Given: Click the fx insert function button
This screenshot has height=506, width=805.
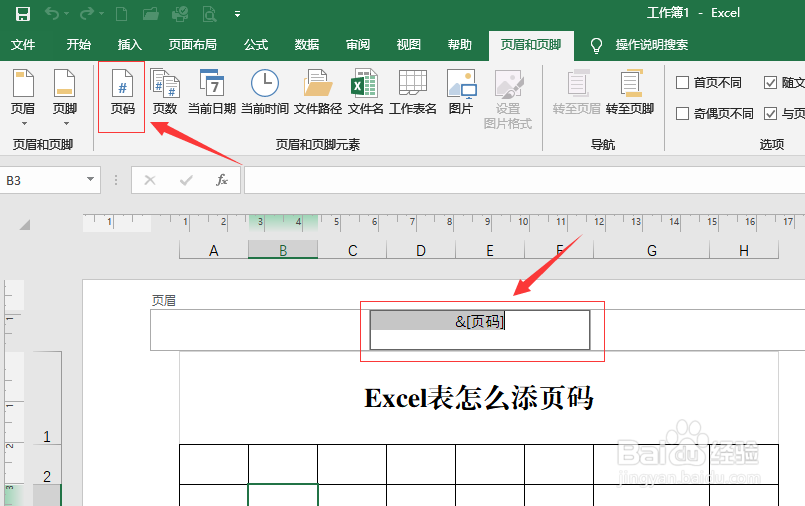Looking at the screenshot, I should [x=222, y=180].
